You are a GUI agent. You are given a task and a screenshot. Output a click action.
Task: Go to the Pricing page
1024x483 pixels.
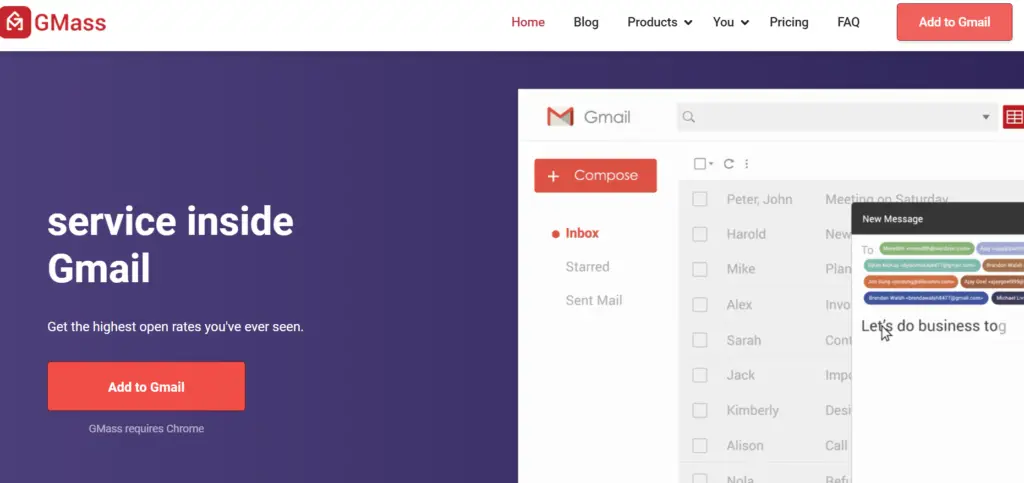[x=789, y=22]
